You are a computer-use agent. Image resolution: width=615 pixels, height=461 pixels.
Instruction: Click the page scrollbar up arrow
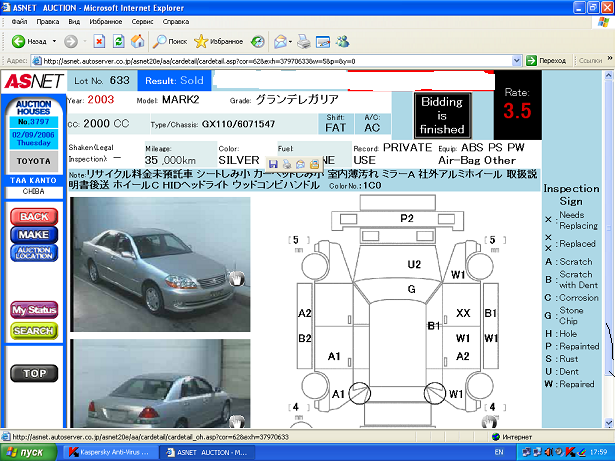point(608,75)
